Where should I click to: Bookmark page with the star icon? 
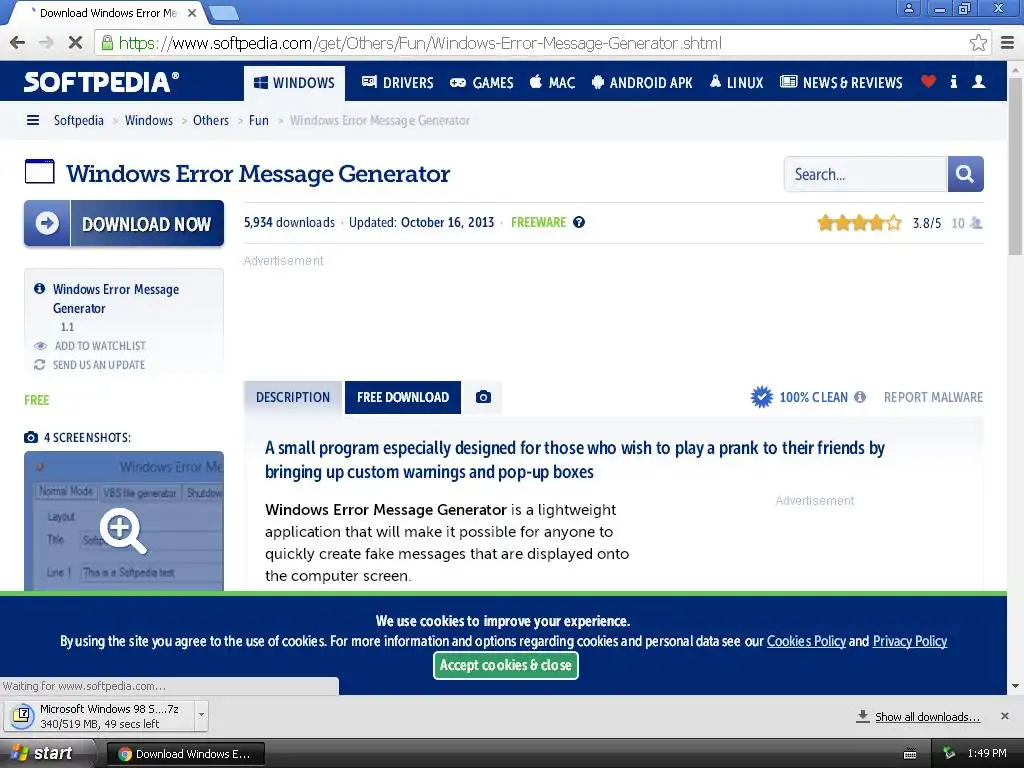[978, 43]
